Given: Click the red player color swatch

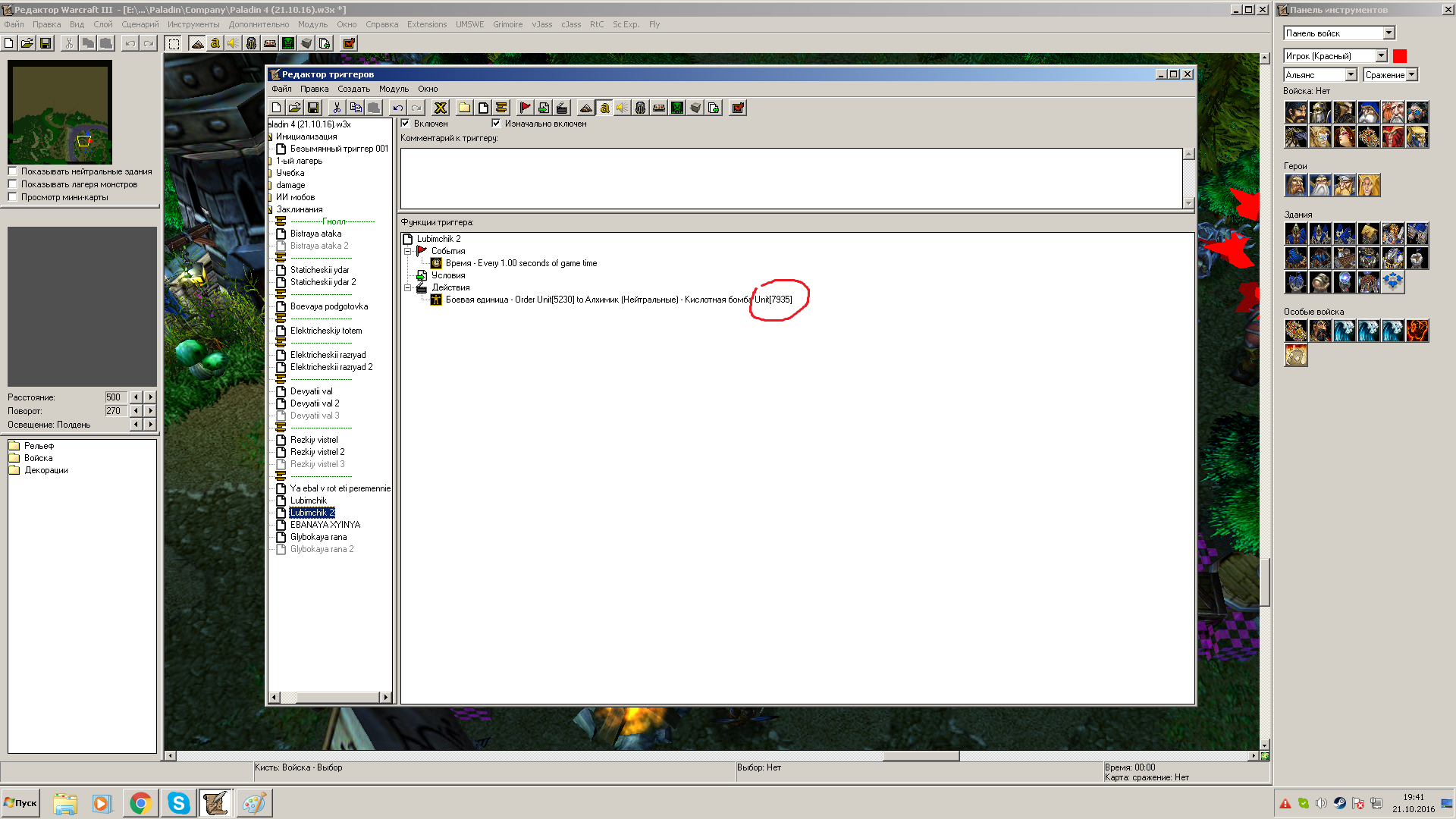Looking at the screenshot, I should coord(1400,55).
